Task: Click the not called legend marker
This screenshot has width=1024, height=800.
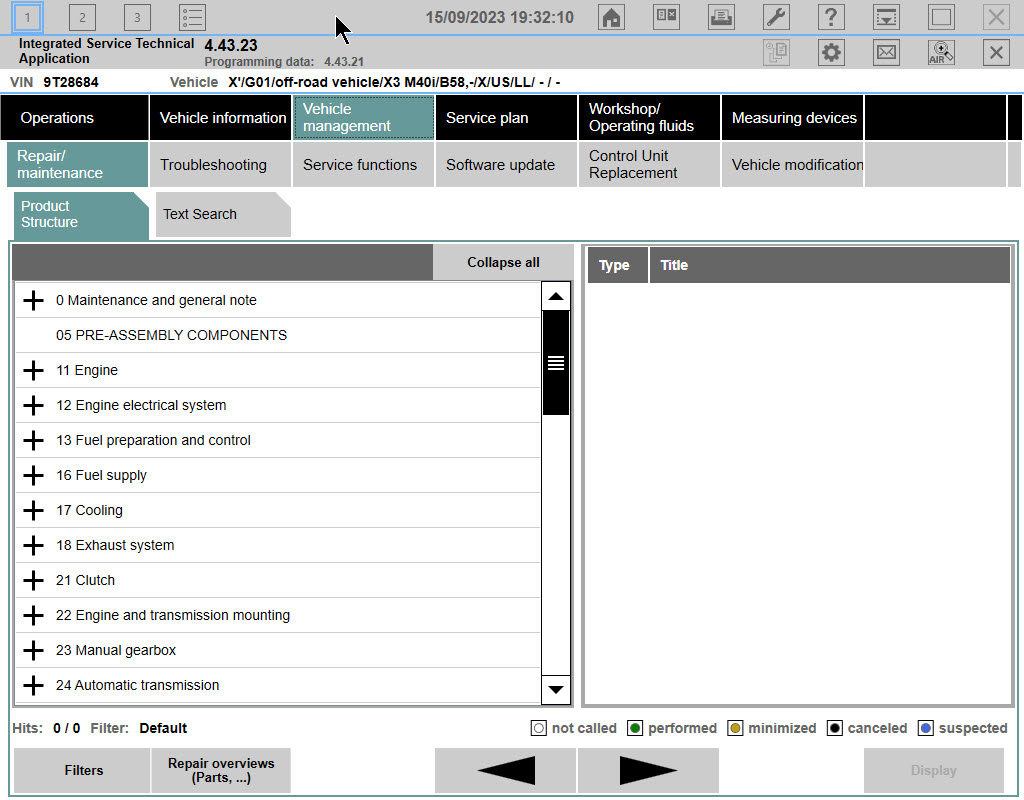Action: click(538, 728)
